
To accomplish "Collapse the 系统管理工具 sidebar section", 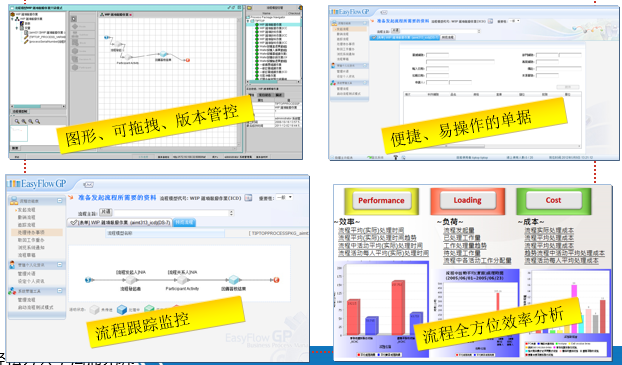I will (60, 291).
